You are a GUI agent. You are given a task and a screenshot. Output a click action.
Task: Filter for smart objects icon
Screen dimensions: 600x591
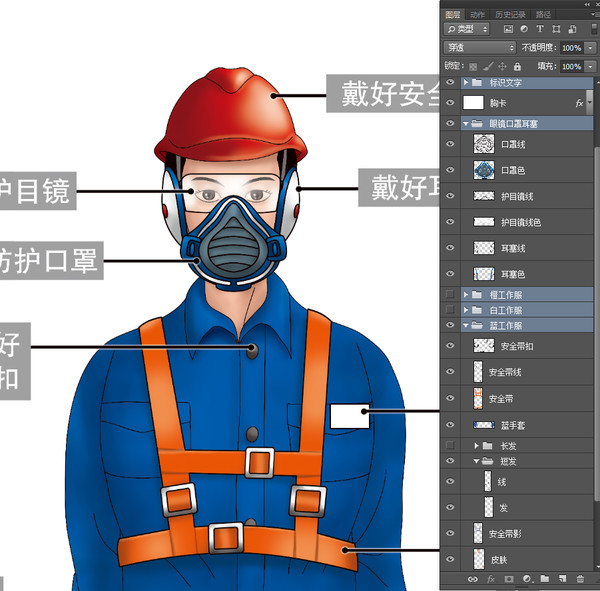coord(572,29)
